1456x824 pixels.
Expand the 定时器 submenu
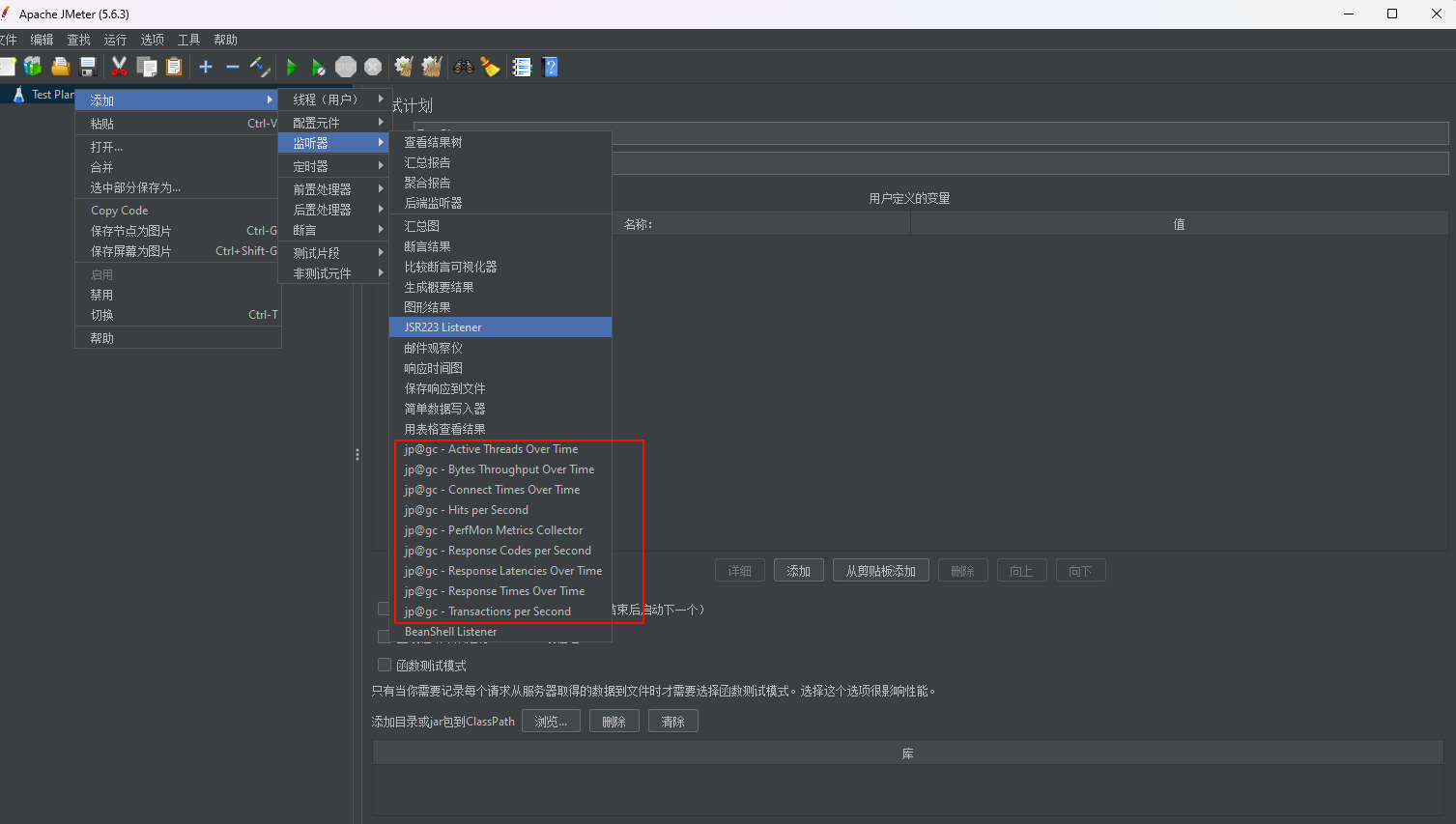point(335,166)
